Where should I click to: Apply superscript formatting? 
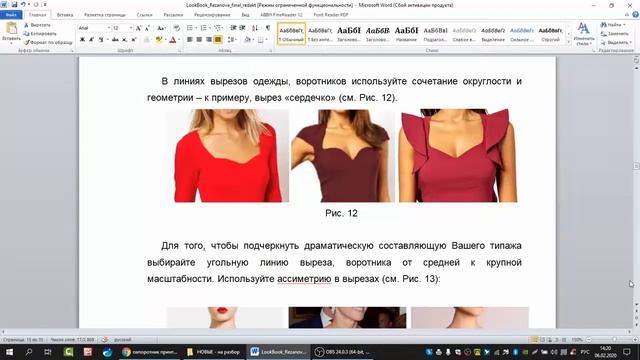[x=133, y=40]
